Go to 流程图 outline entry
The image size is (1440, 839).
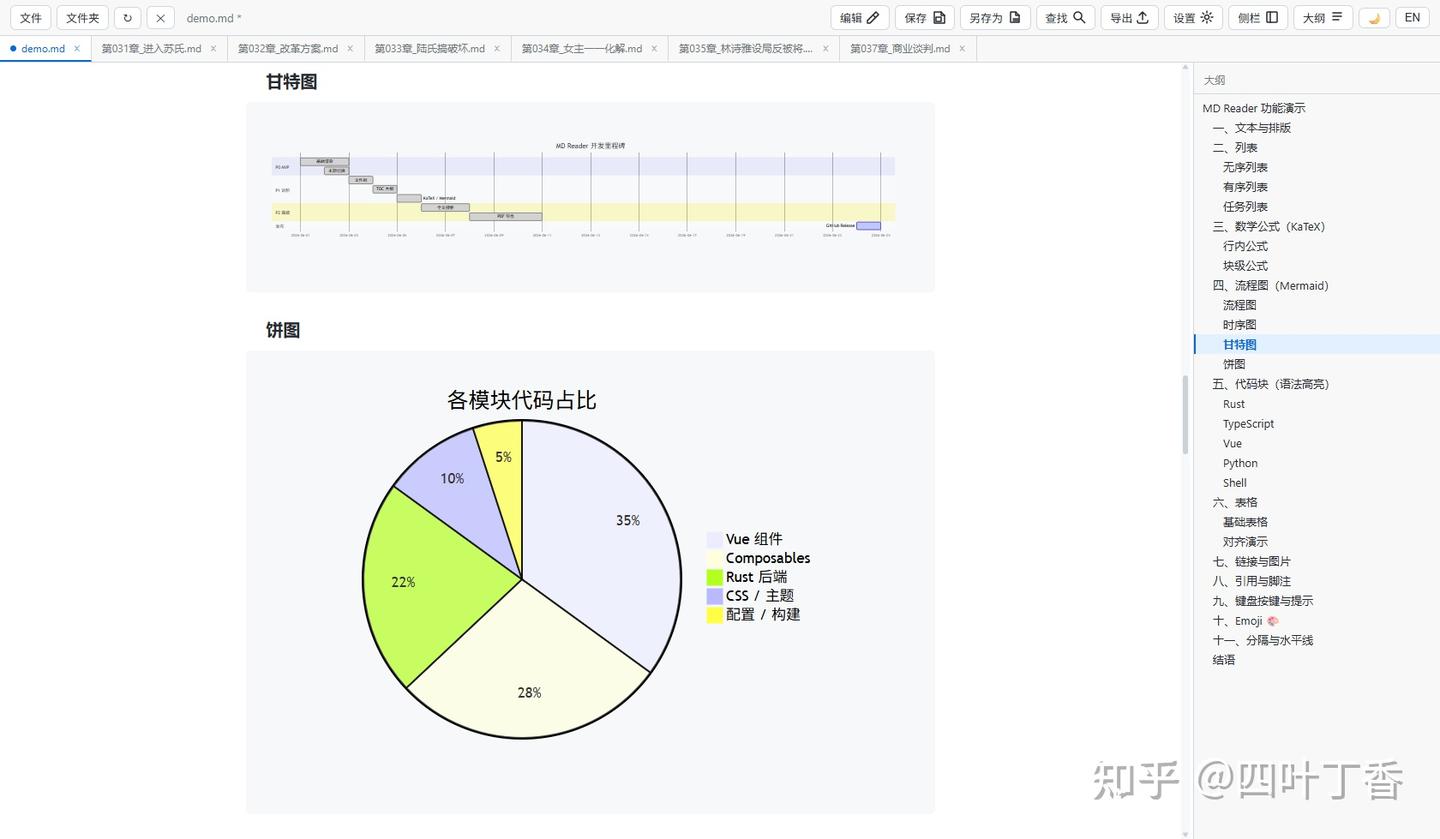click(1239, 305)
